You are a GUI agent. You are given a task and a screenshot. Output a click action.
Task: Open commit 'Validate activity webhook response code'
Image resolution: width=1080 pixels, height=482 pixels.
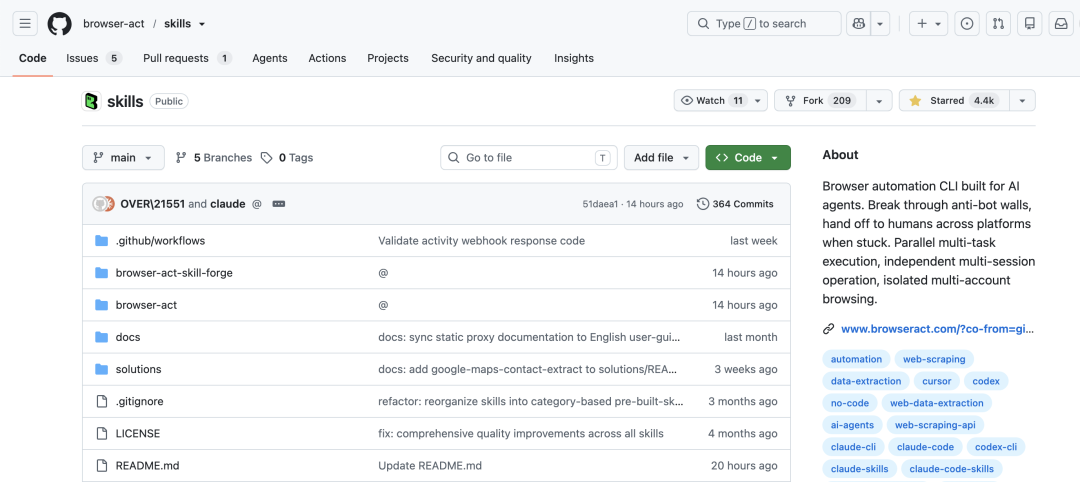coord(481,241)
